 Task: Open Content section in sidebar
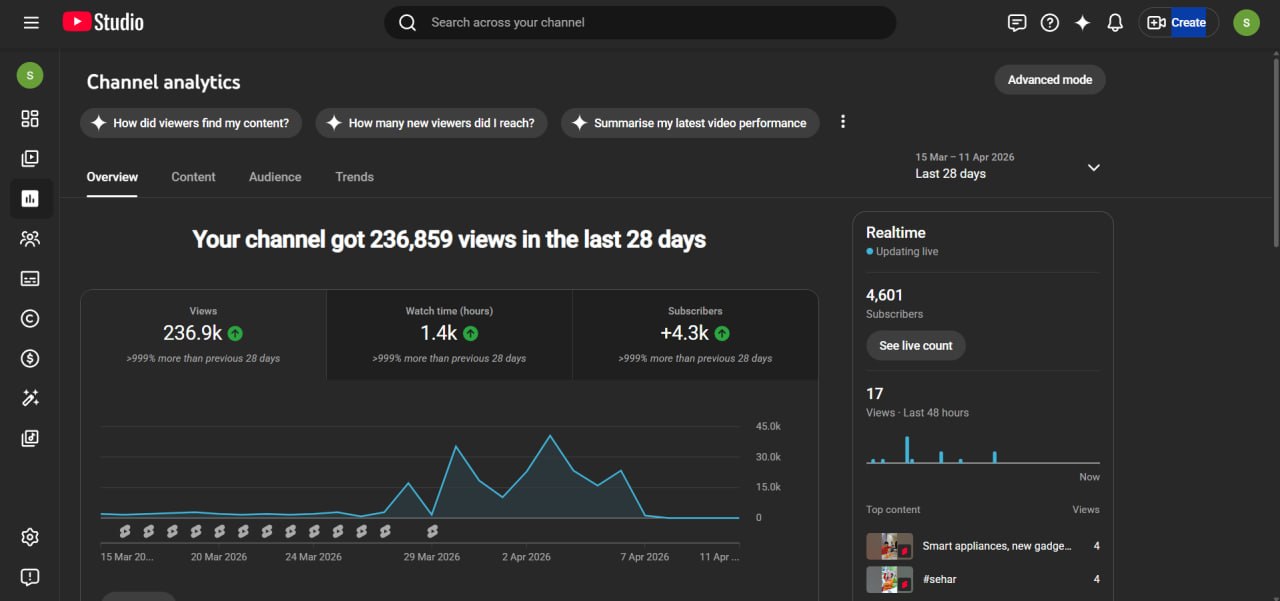(x=30, y=158)
